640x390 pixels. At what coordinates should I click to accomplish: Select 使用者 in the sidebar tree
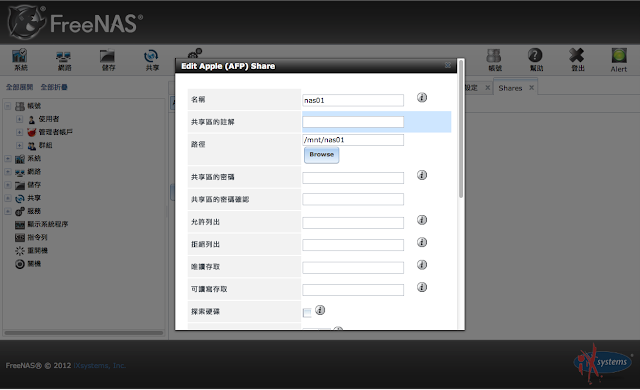[x=49, y=119]
